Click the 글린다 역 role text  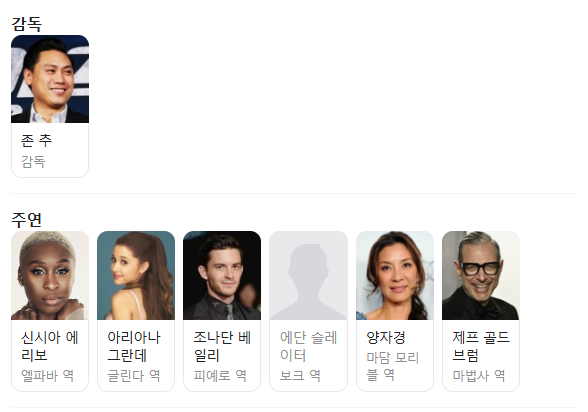pyautogui.click(x=134, y=376)
